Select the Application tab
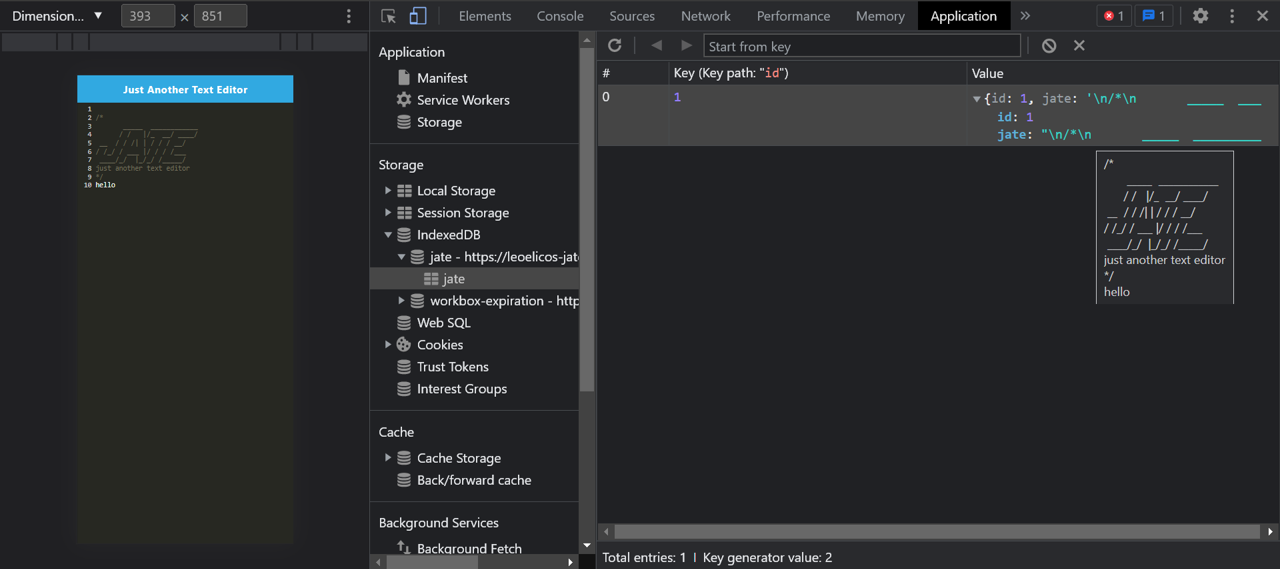Viewport: 1280px width, 569px height. pos(964,16)
